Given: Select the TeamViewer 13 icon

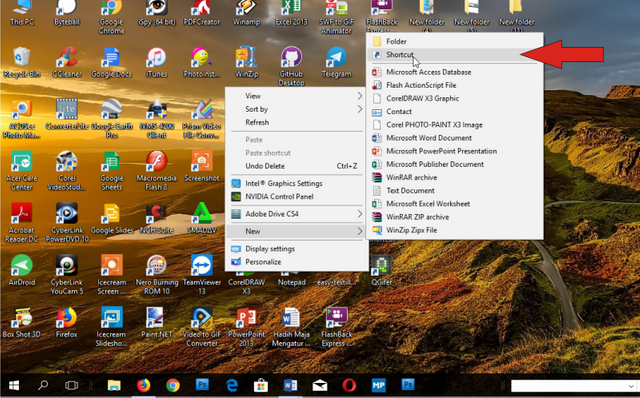Looking at the screenshot, I should coord(201,274).
